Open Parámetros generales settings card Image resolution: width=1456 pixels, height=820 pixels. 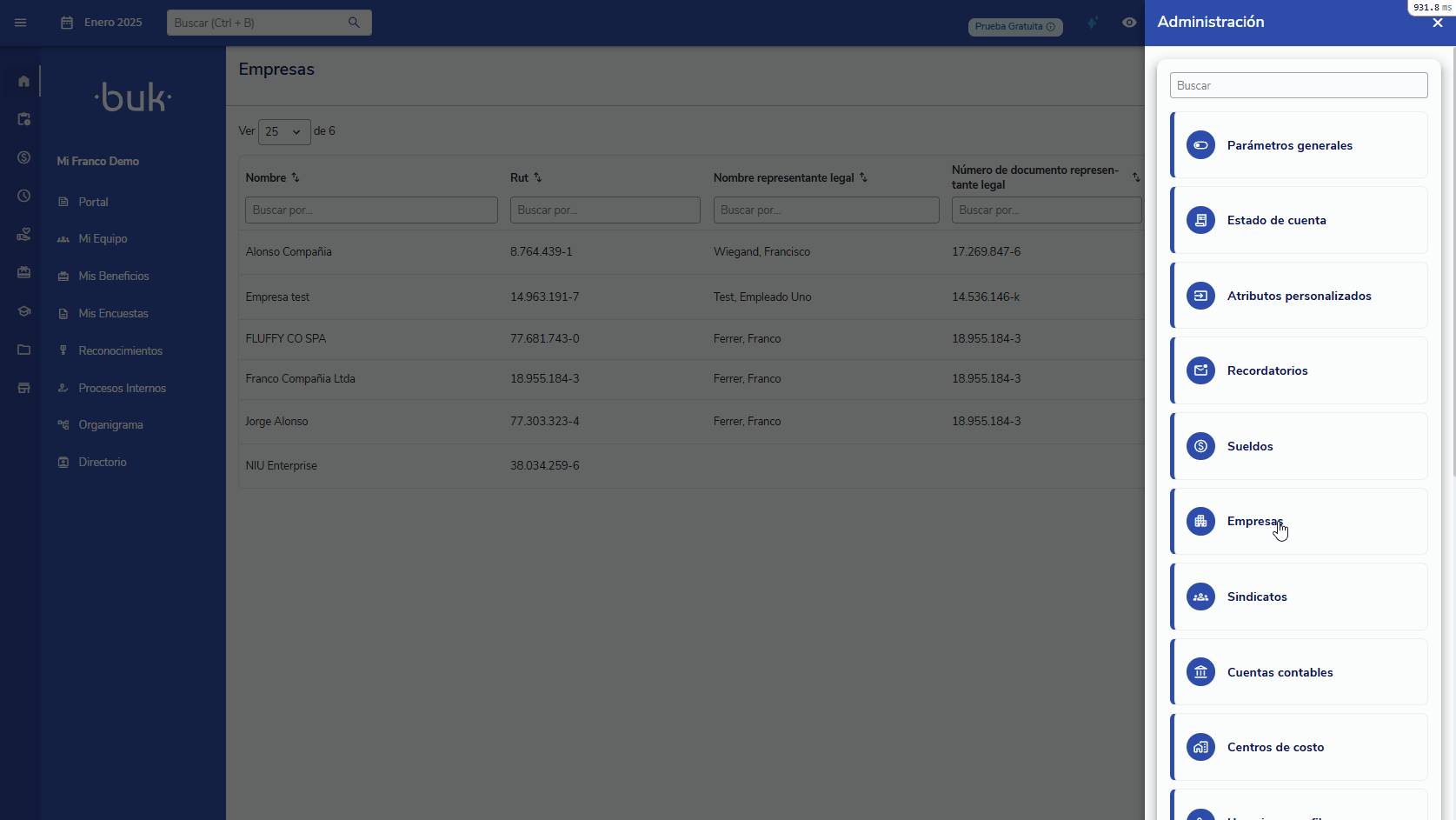tap(1298, 145)
